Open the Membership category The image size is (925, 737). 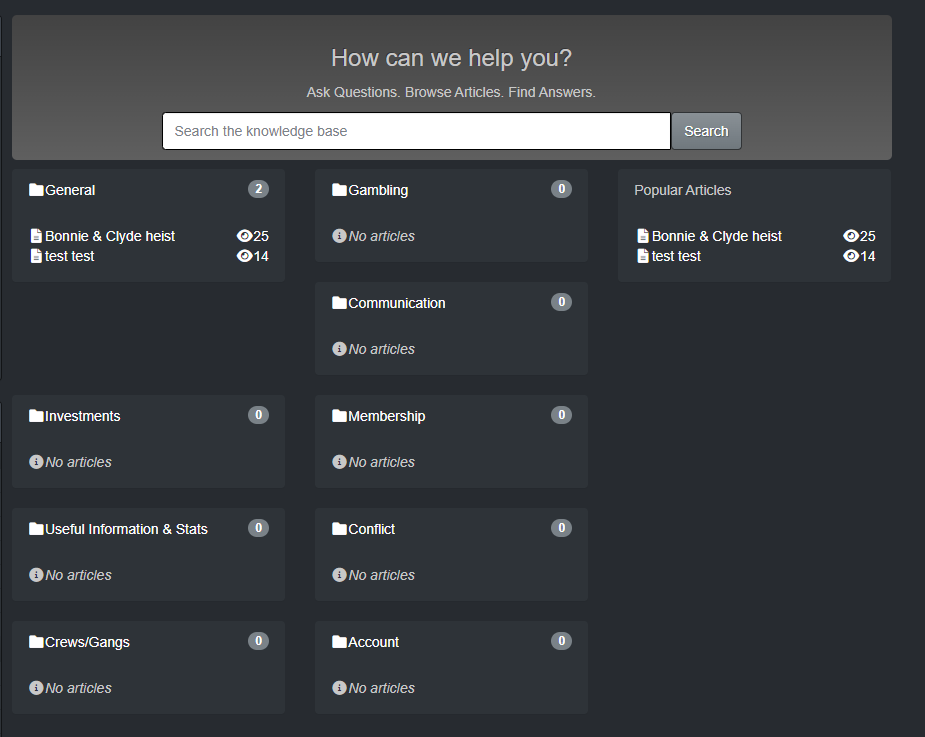[x=386, y=416]
